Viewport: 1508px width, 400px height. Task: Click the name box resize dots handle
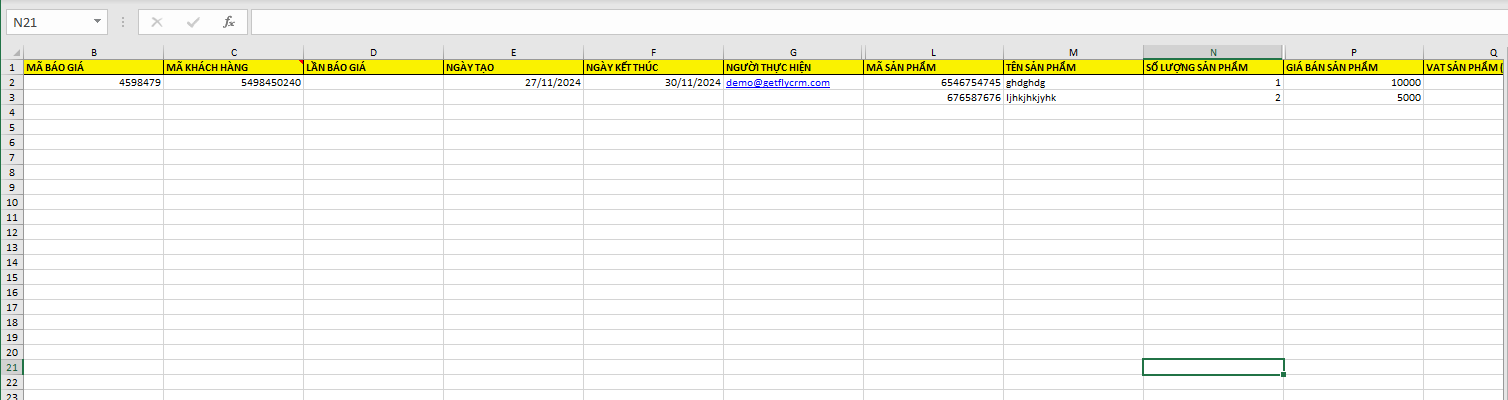pyautogui.click(x=122, y=21)
